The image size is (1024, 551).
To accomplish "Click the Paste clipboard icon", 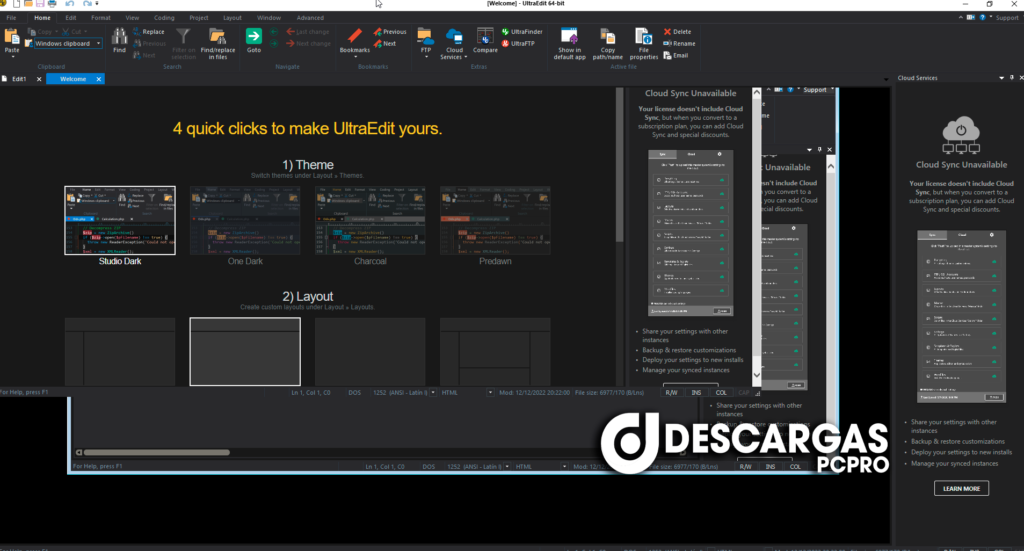I will [12, 37].
